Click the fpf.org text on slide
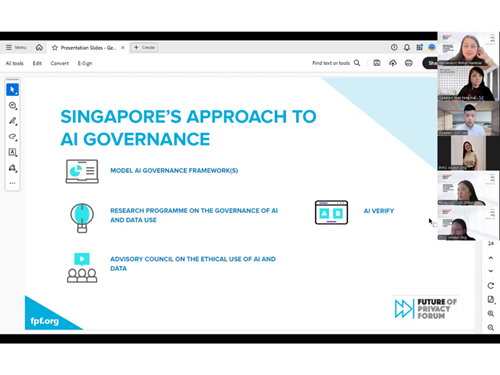 (x=44, y=321)
